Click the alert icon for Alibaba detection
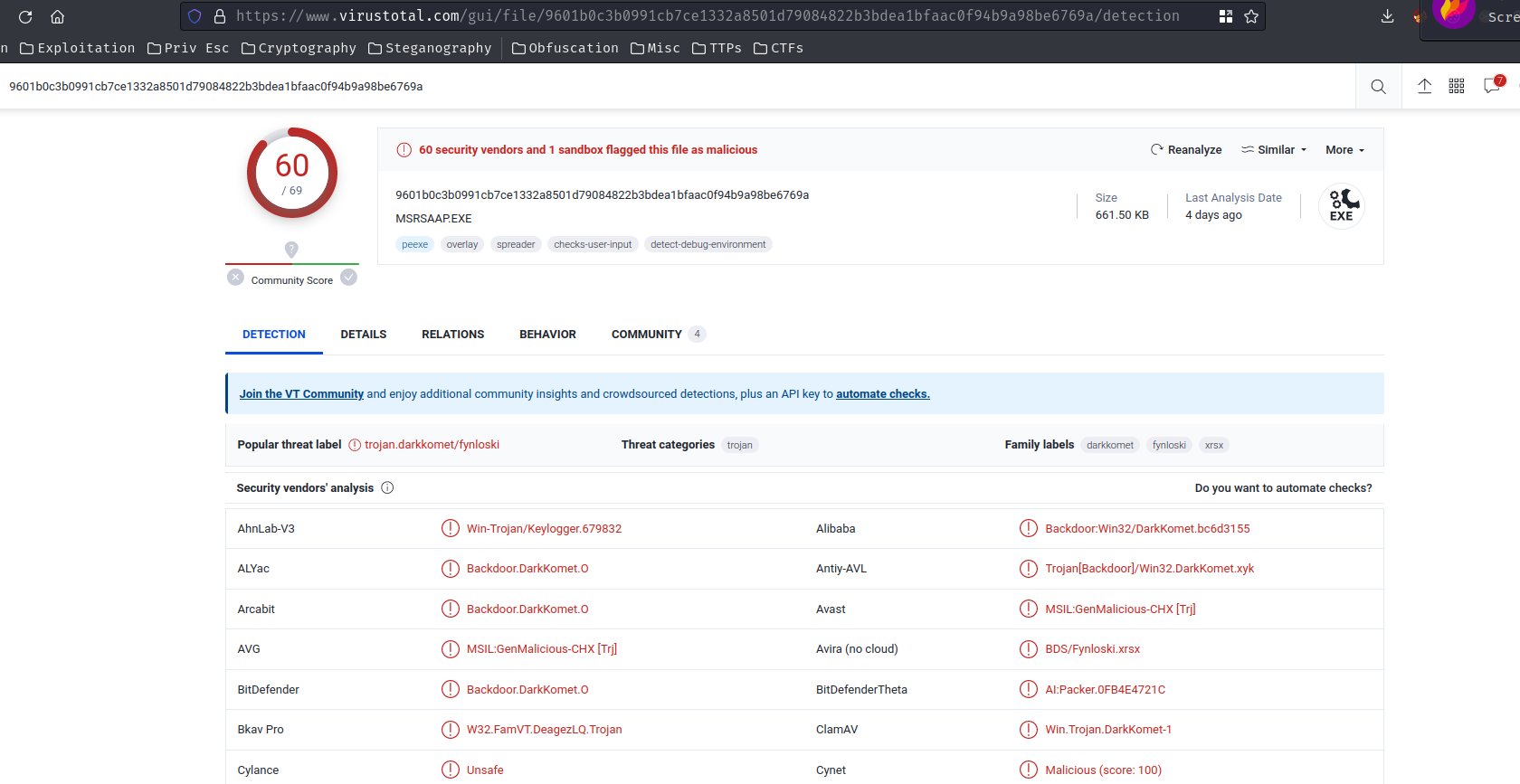1520x784 pixels. [x=1029, y=528]
